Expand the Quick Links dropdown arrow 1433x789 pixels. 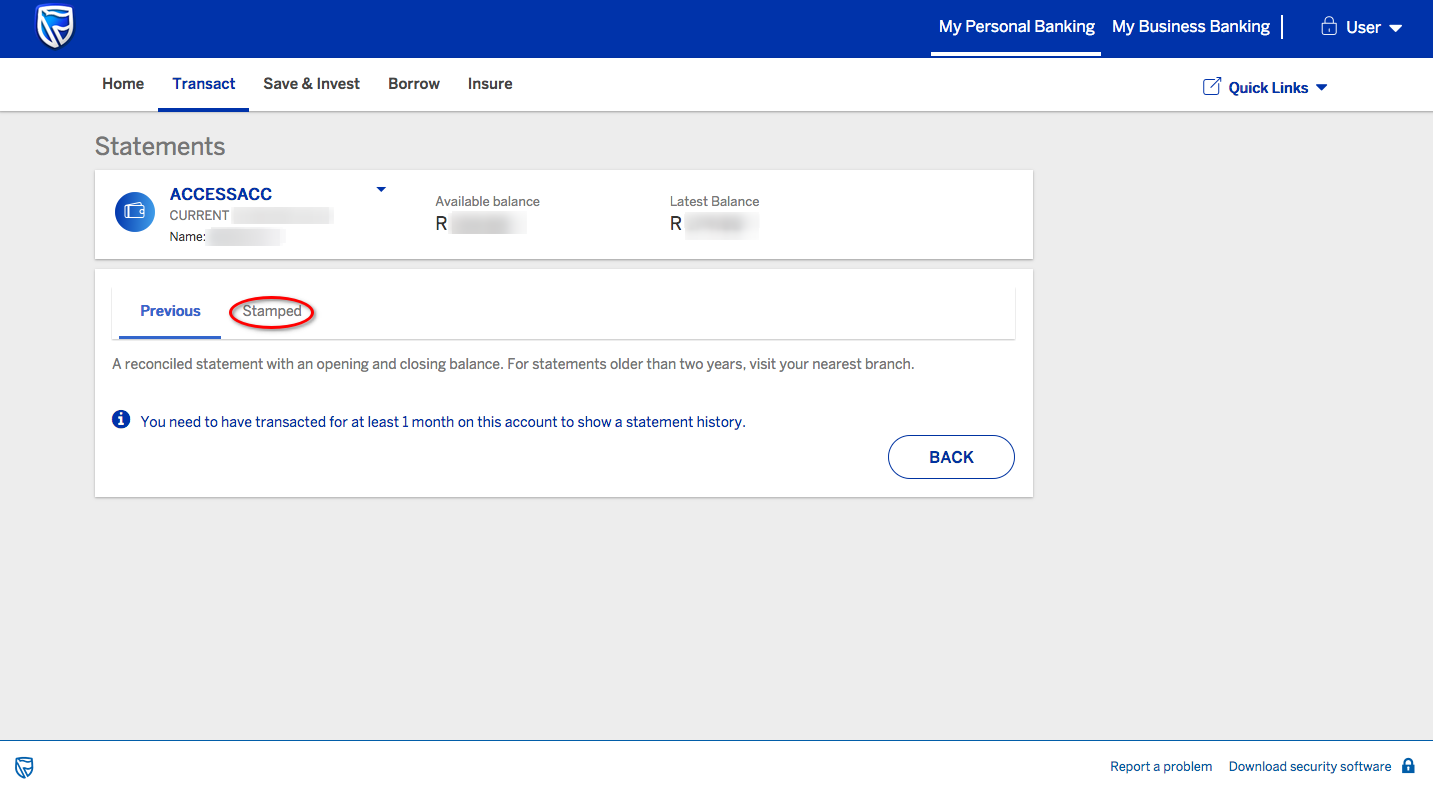tap(1321, 88)
